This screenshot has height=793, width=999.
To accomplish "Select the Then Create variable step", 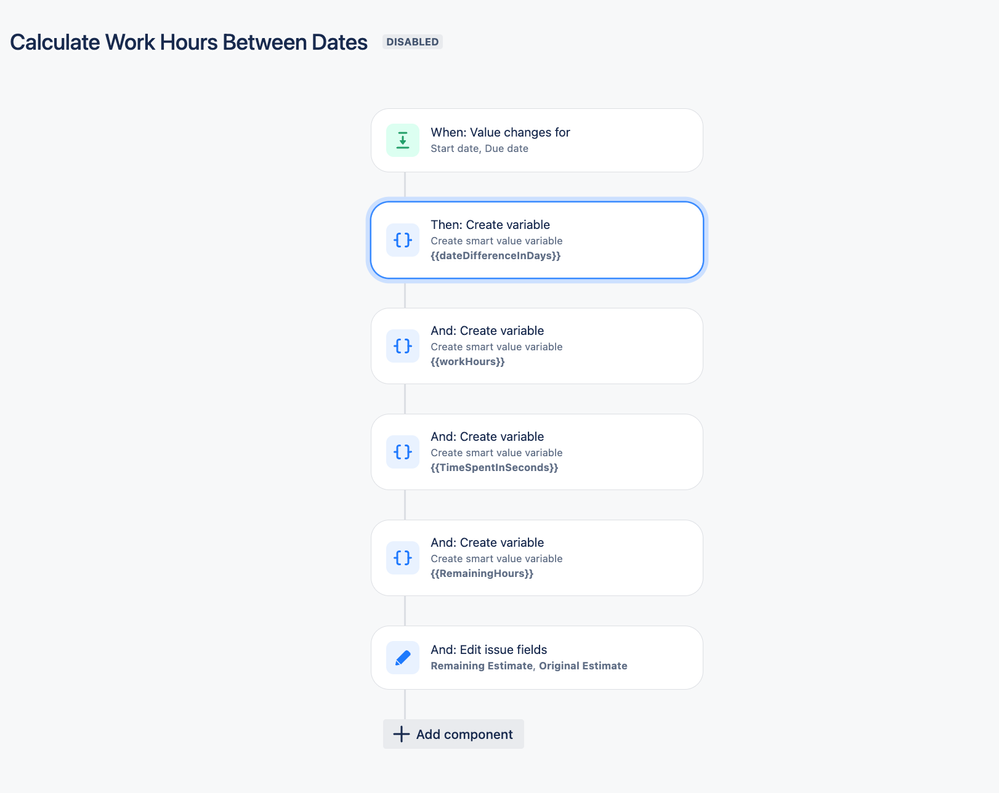I will pos(537,240).
